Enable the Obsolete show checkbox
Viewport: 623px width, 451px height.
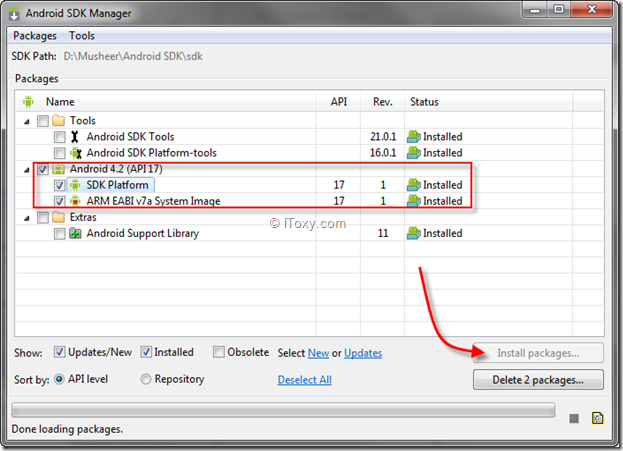(219, 352)
